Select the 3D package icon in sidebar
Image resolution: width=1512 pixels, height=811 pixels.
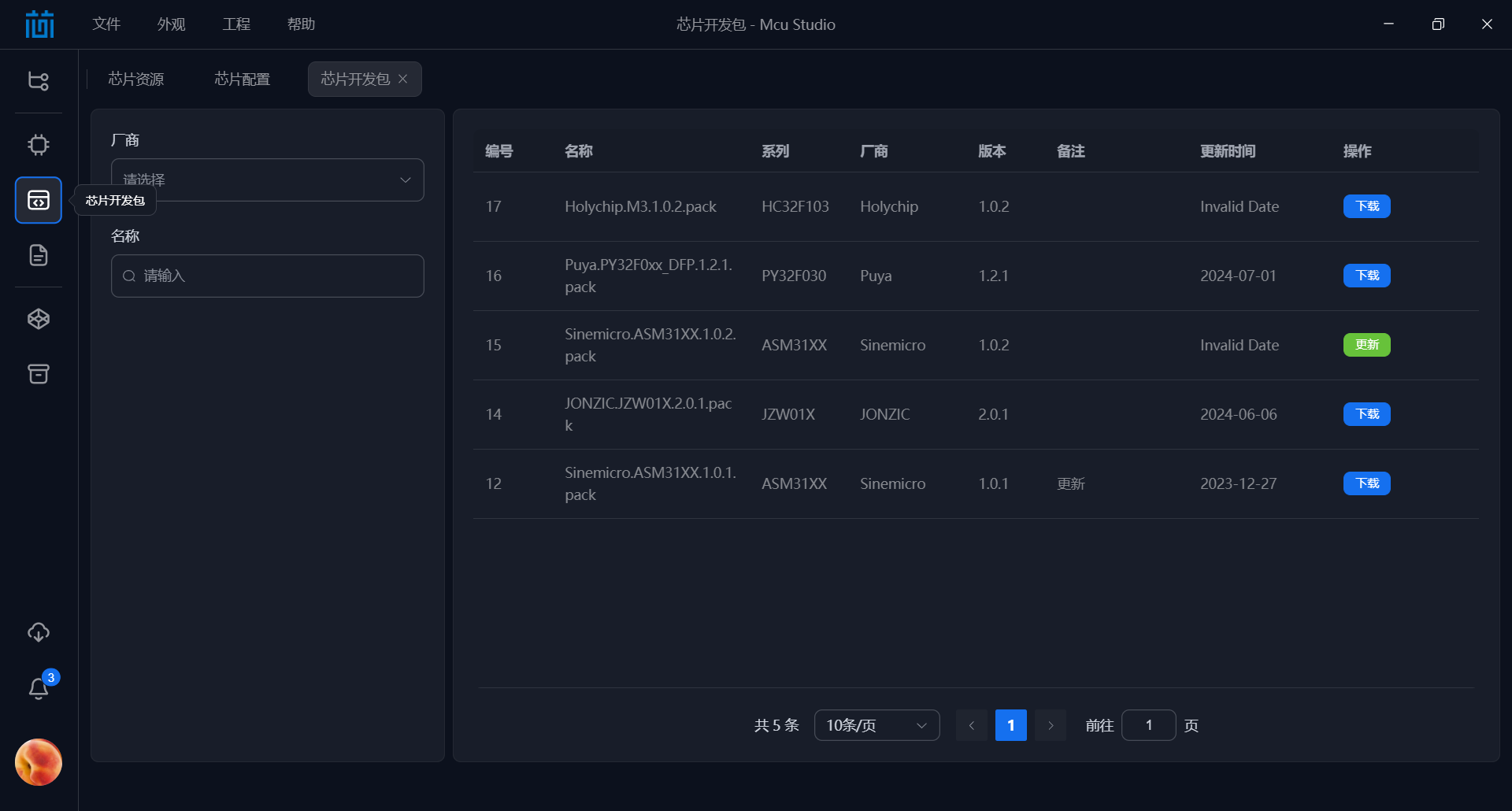coord(38,319)
